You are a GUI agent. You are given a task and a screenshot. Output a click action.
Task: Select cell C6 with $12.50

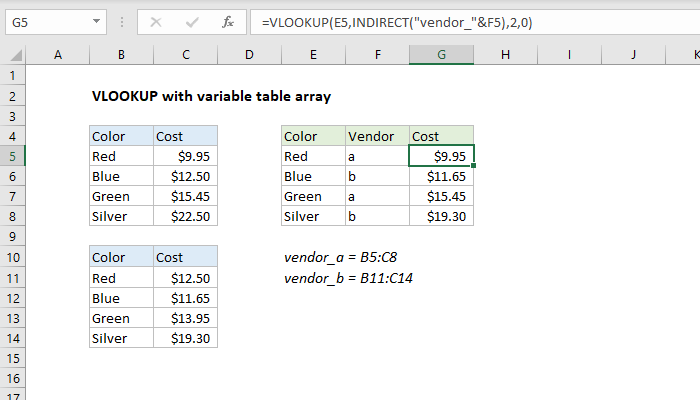point(186,176)
